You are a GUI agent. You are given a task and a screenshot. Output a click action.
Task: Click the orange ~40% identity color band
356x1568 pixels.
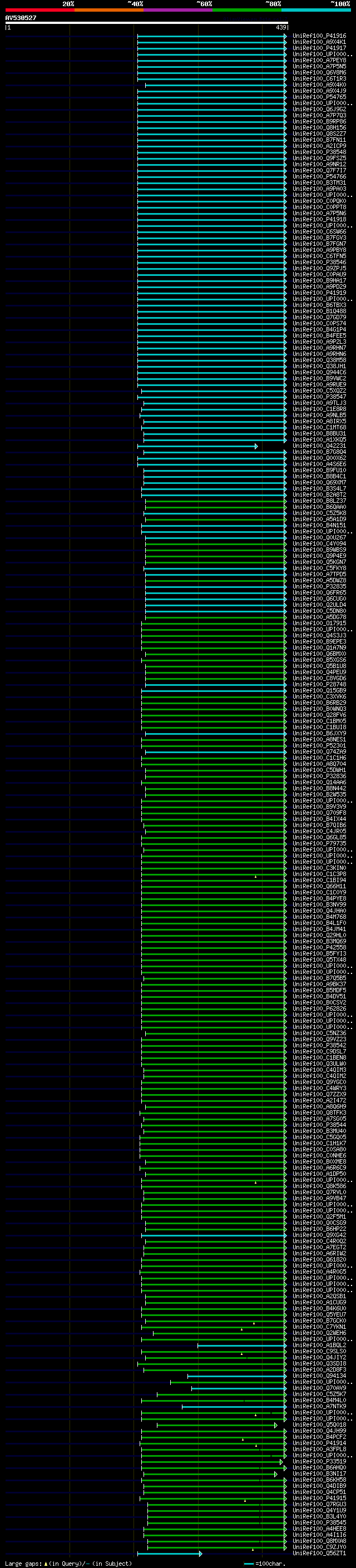(109, 10)
